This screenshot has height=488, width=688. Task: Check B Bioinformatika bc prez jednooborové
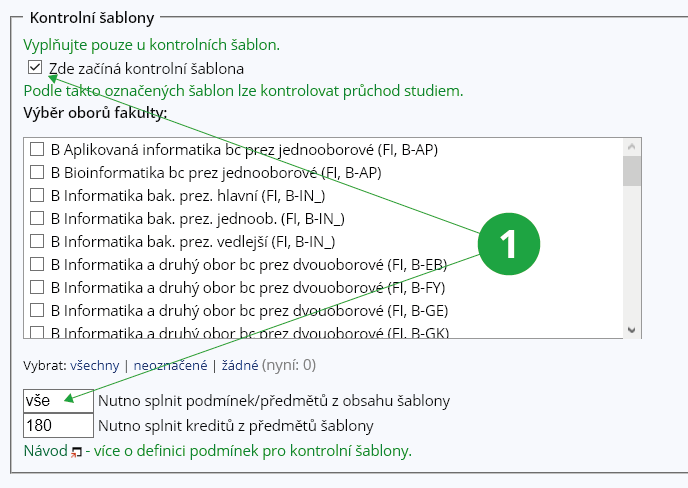[37, 172]
